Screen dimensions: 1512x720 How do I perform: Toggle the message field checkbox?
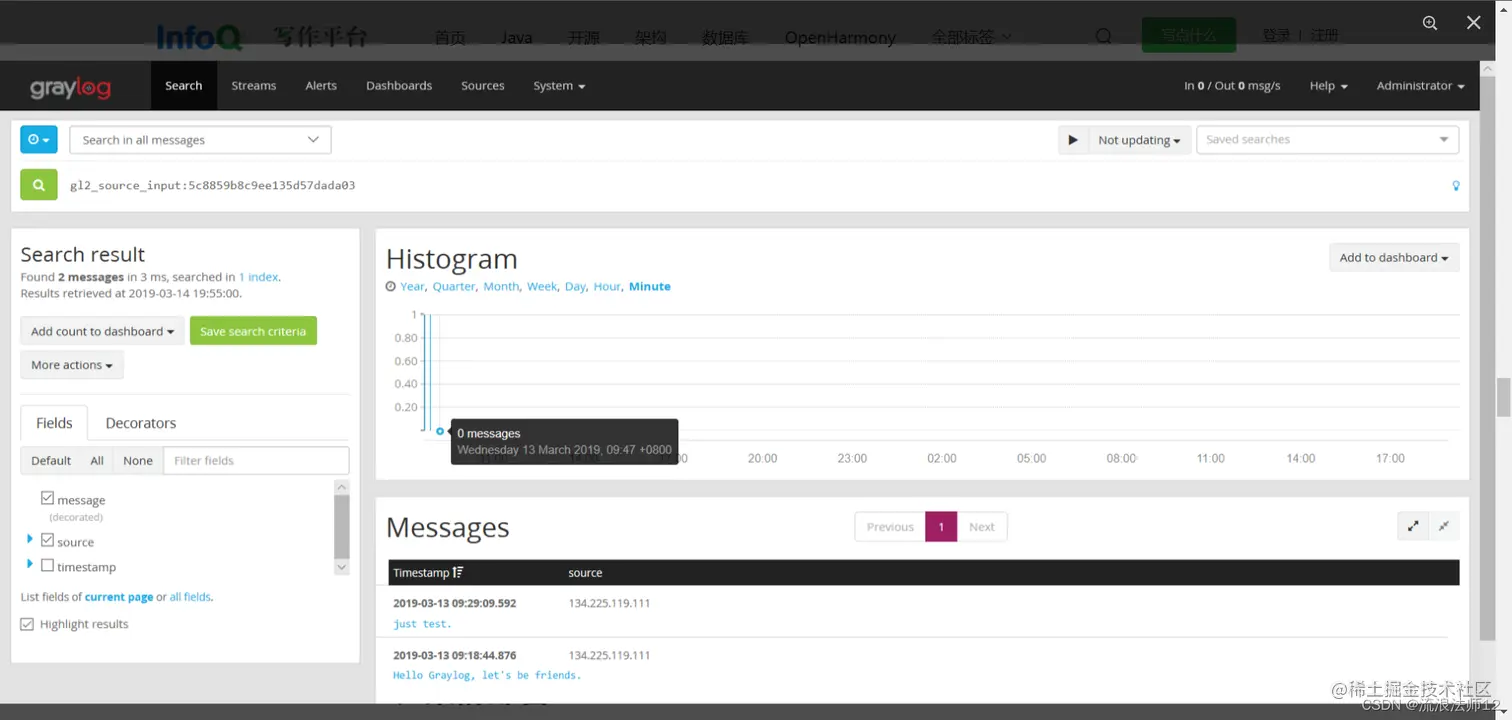point(47,498)
